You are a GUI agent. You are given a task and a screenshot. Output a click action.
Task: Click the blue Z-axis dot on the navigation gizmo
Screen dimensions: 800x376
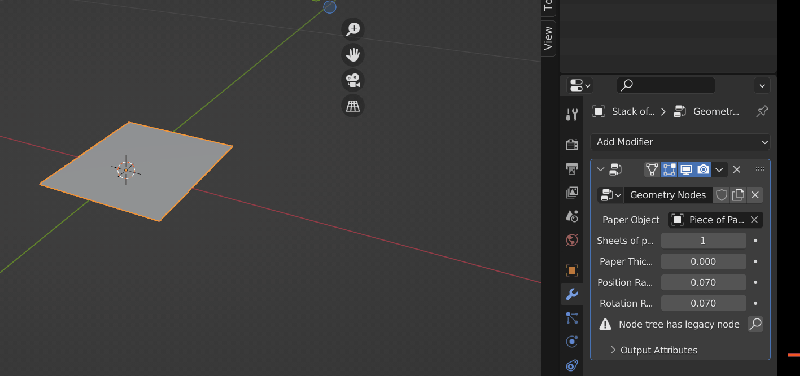pos(330,7)
